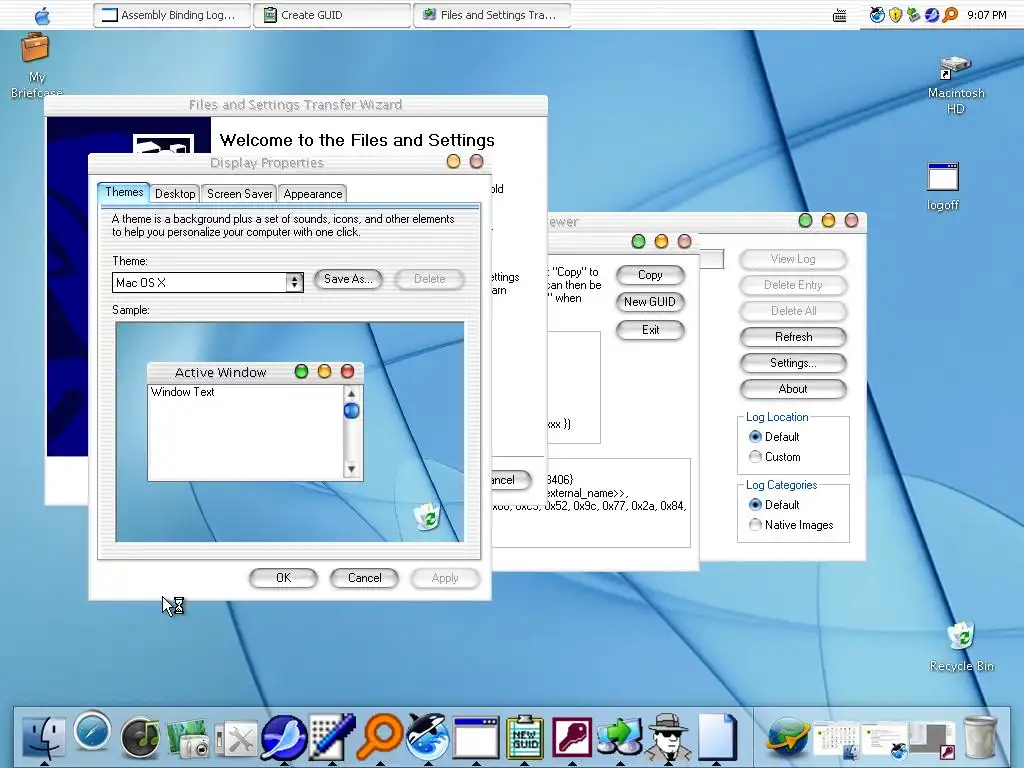Switch to Assembly Binding Log taskbar item
Viewport: 1024px width, 768px height.
pos(172,15)
